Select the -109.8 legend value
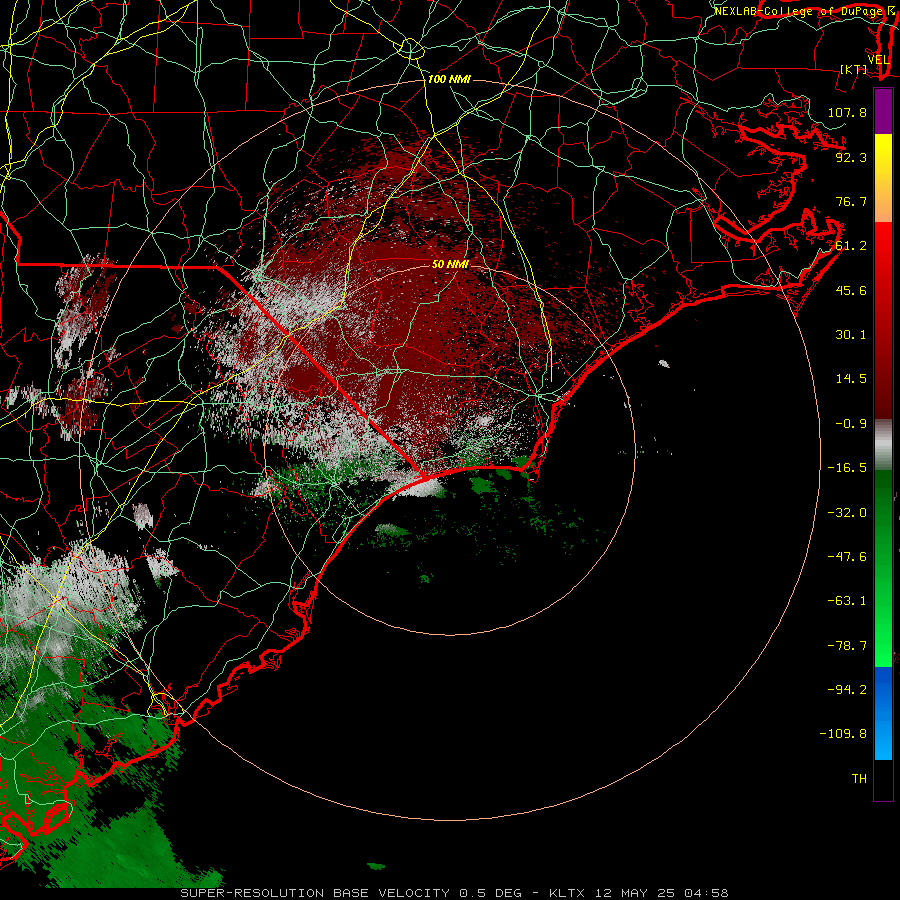The image size is (900, 900). pos(843,734)
